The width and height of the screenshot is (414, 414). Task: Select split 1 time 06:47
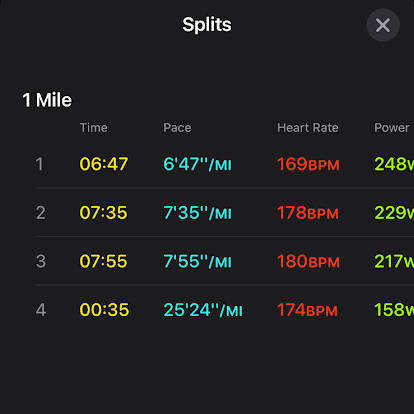(x=104, y=164)
